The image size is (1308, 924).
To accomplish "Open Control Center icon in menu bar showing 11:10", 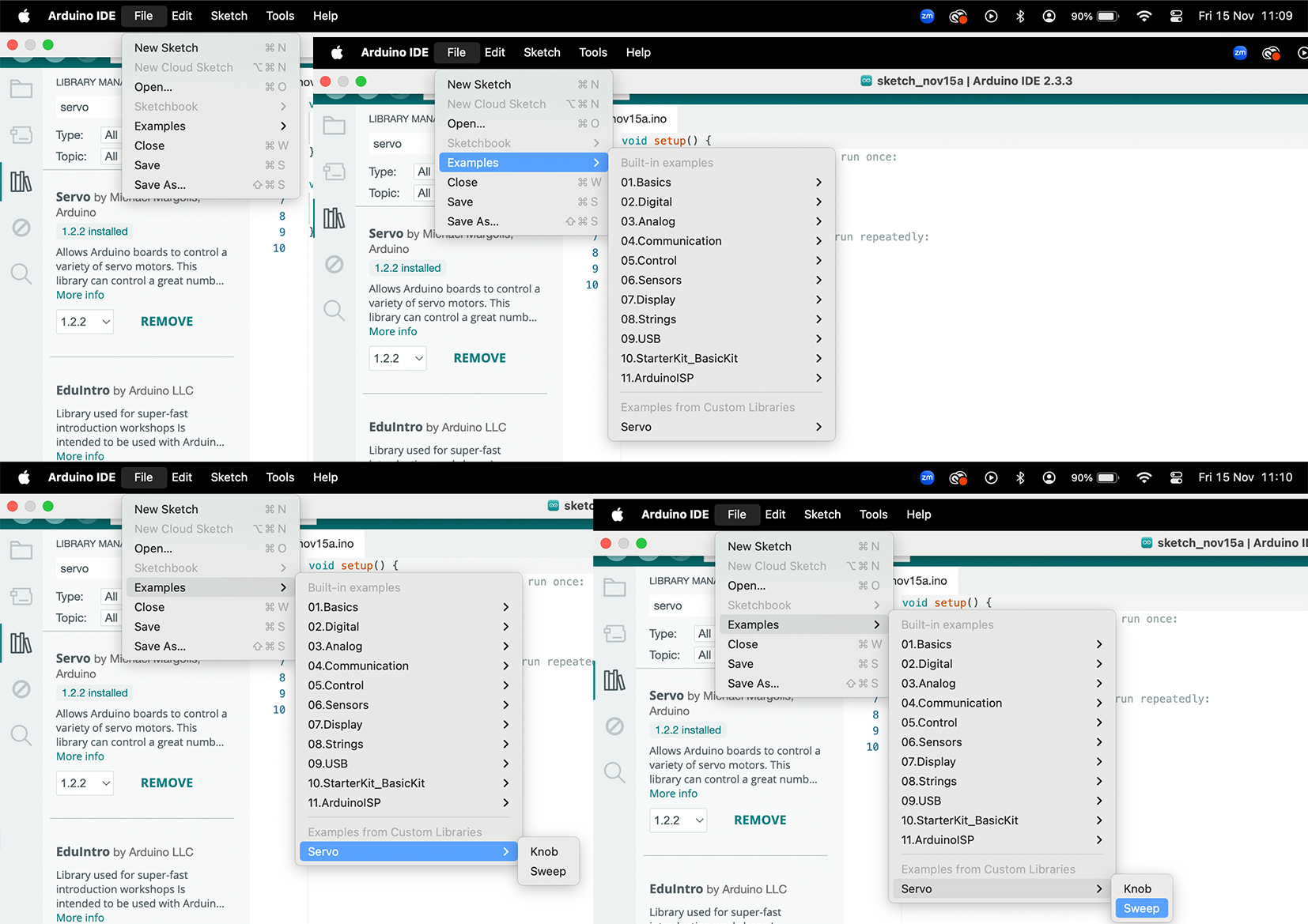I will pyautogui.click(x=1176, y=477).
